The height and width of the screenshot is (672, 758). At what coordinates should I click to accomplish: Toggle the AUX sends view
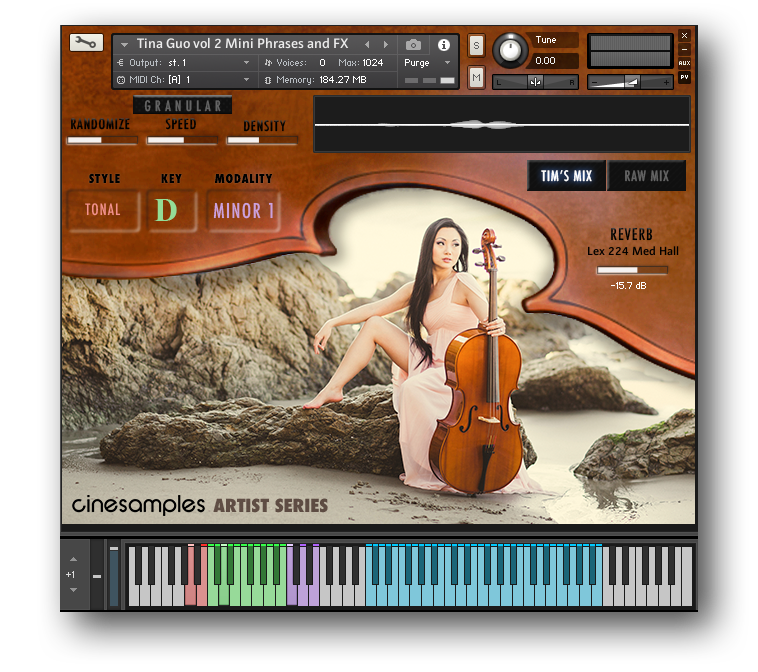click(x=684, y=63)
